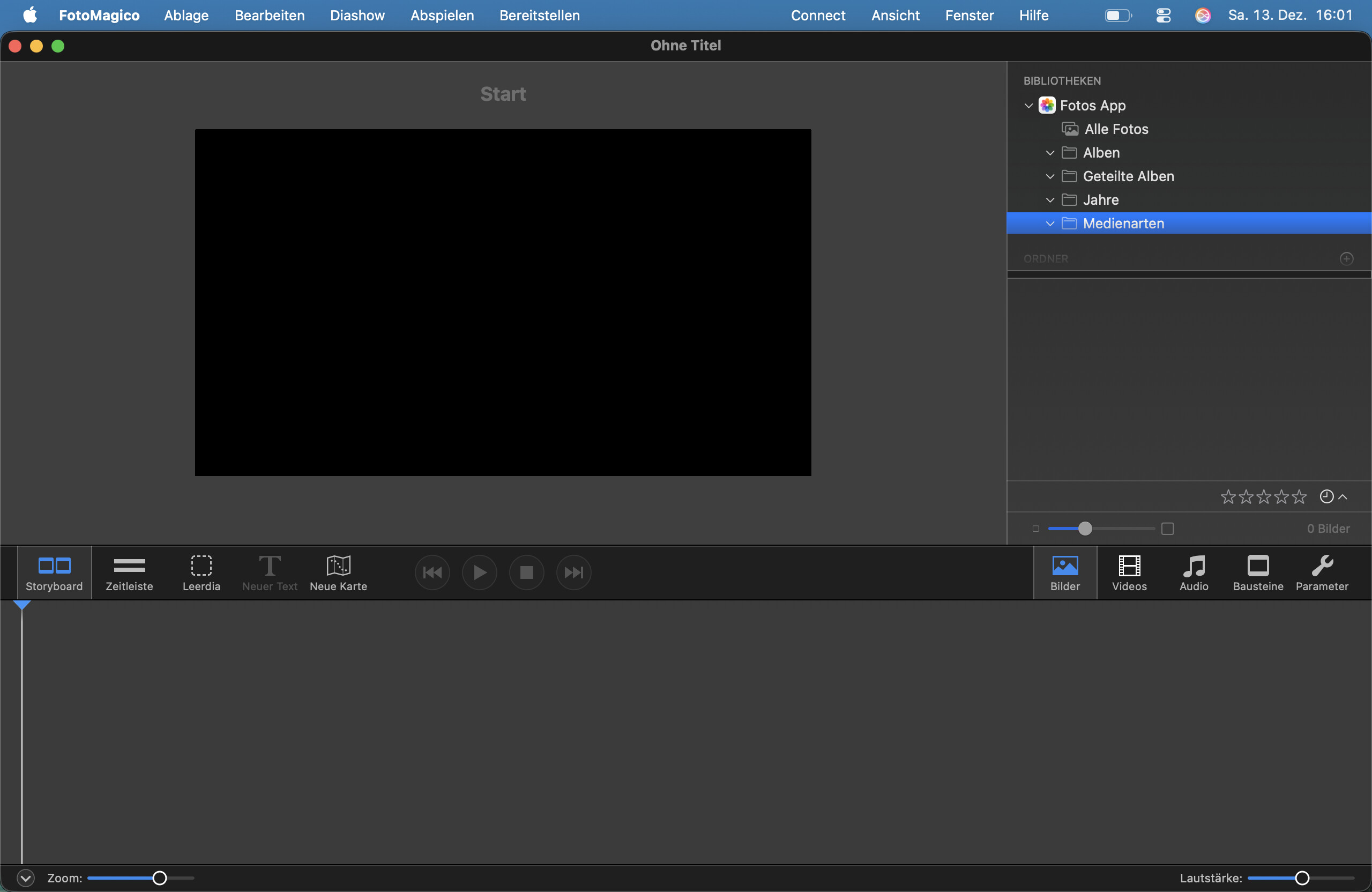Open the Parameter options panel
This screenshot has width=1372, height=892.
pyautogui.click(x=1322, y=573)
